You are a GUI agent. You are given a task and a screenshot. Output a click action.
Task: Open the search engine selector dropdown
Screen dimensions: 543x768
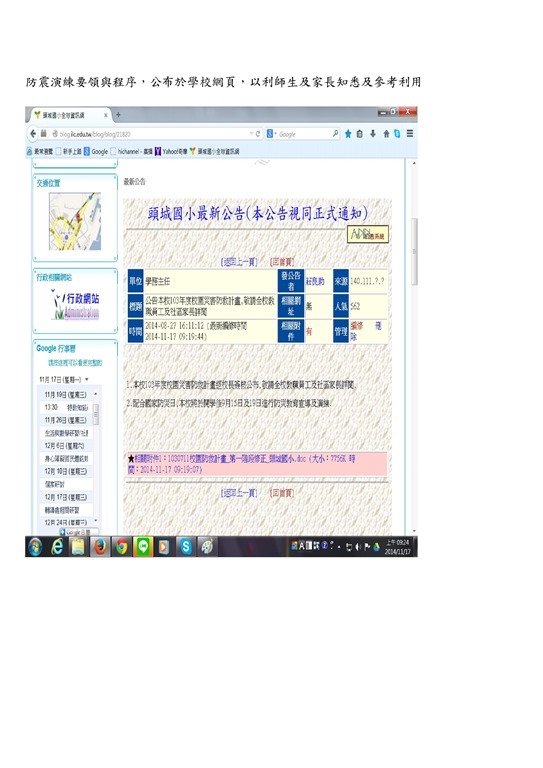(x=272, y=134)
